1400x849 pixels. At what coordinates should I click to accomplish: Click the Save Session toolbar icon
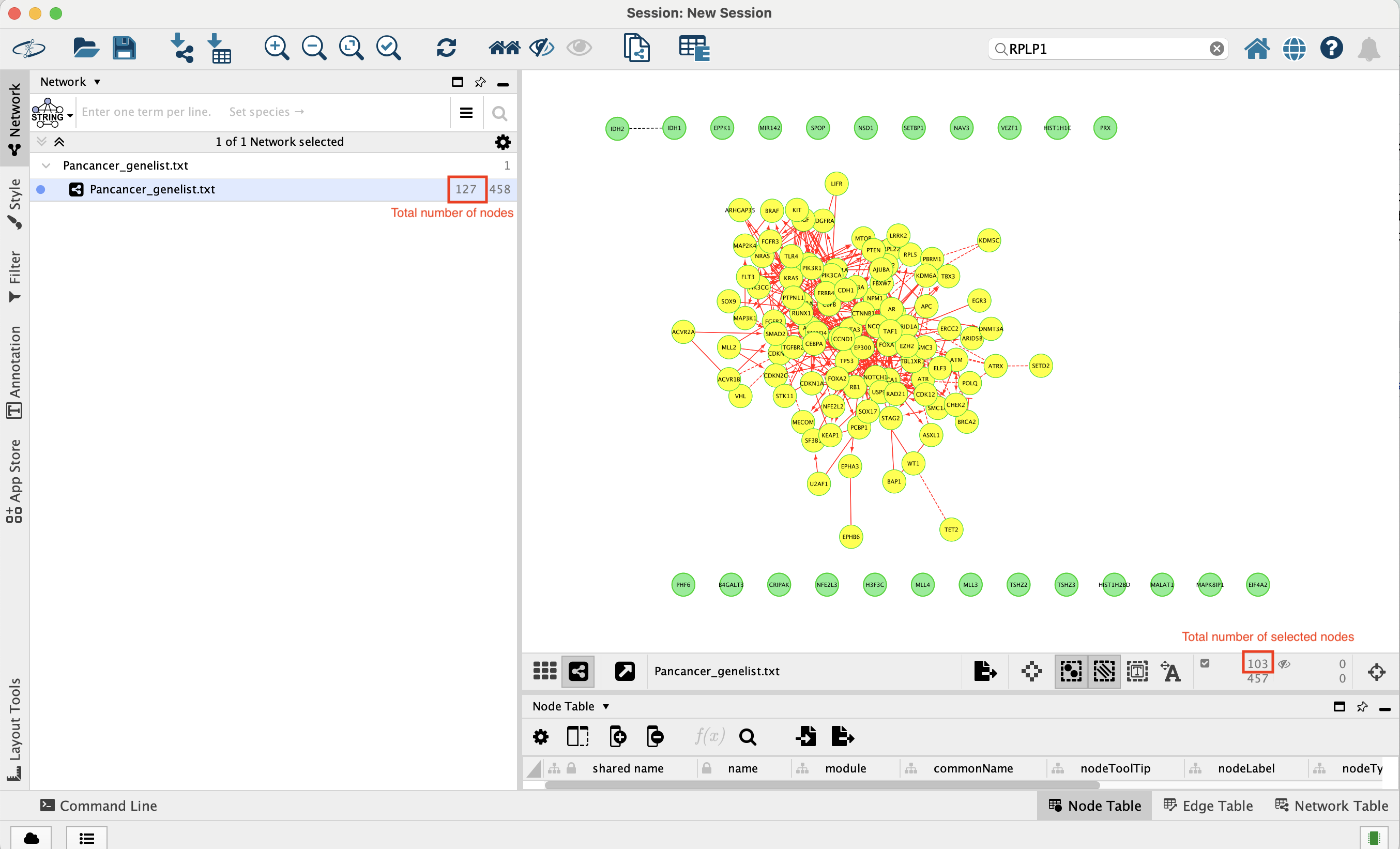coord(124,48)
